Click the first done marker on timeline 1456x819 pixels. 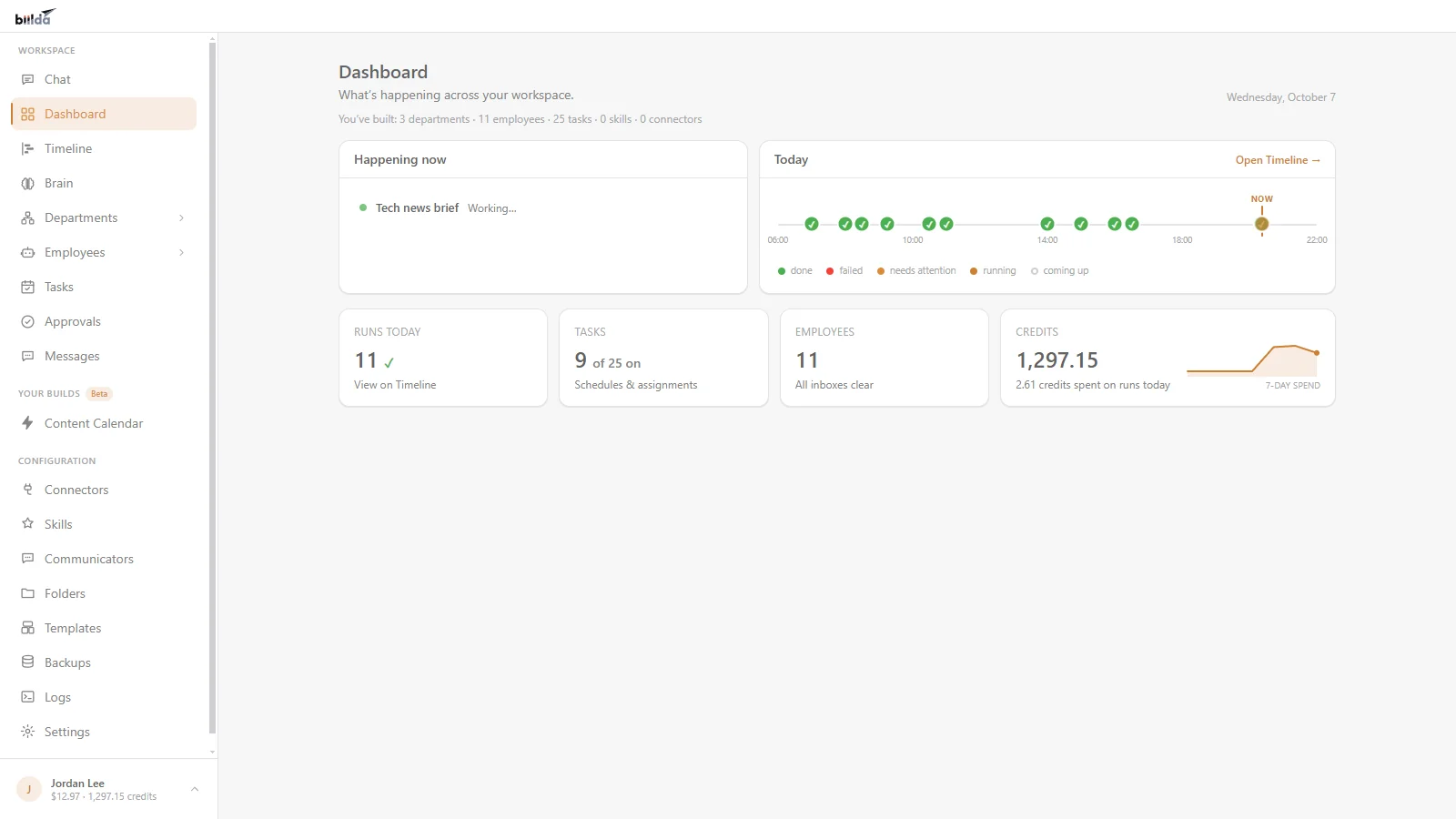pos(812,224)
